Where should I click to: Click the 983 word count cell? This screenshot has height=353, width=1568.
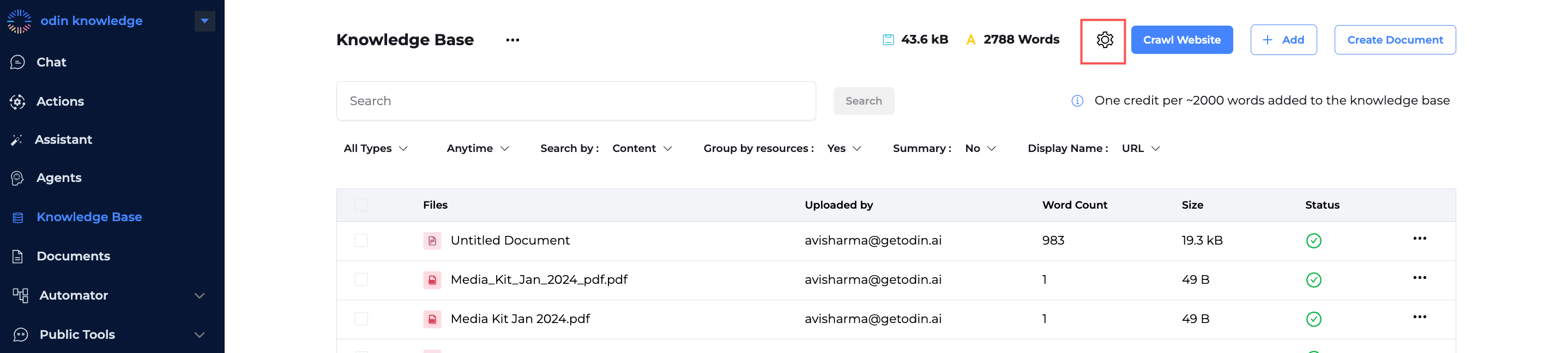[x=1052, y=241]
